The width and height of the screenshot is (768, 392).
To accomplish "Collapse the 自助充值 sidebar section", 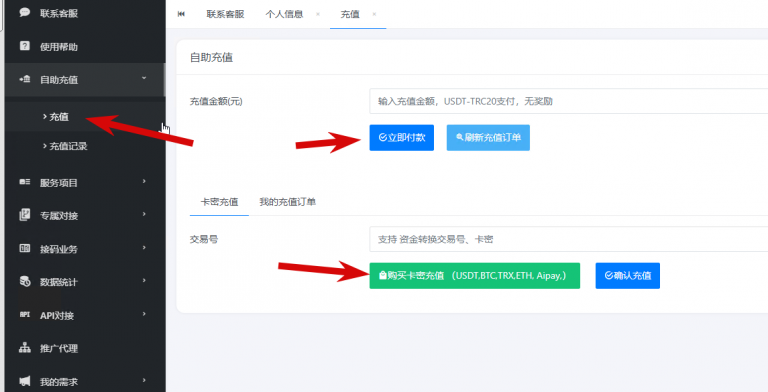I will coord(85,79).
